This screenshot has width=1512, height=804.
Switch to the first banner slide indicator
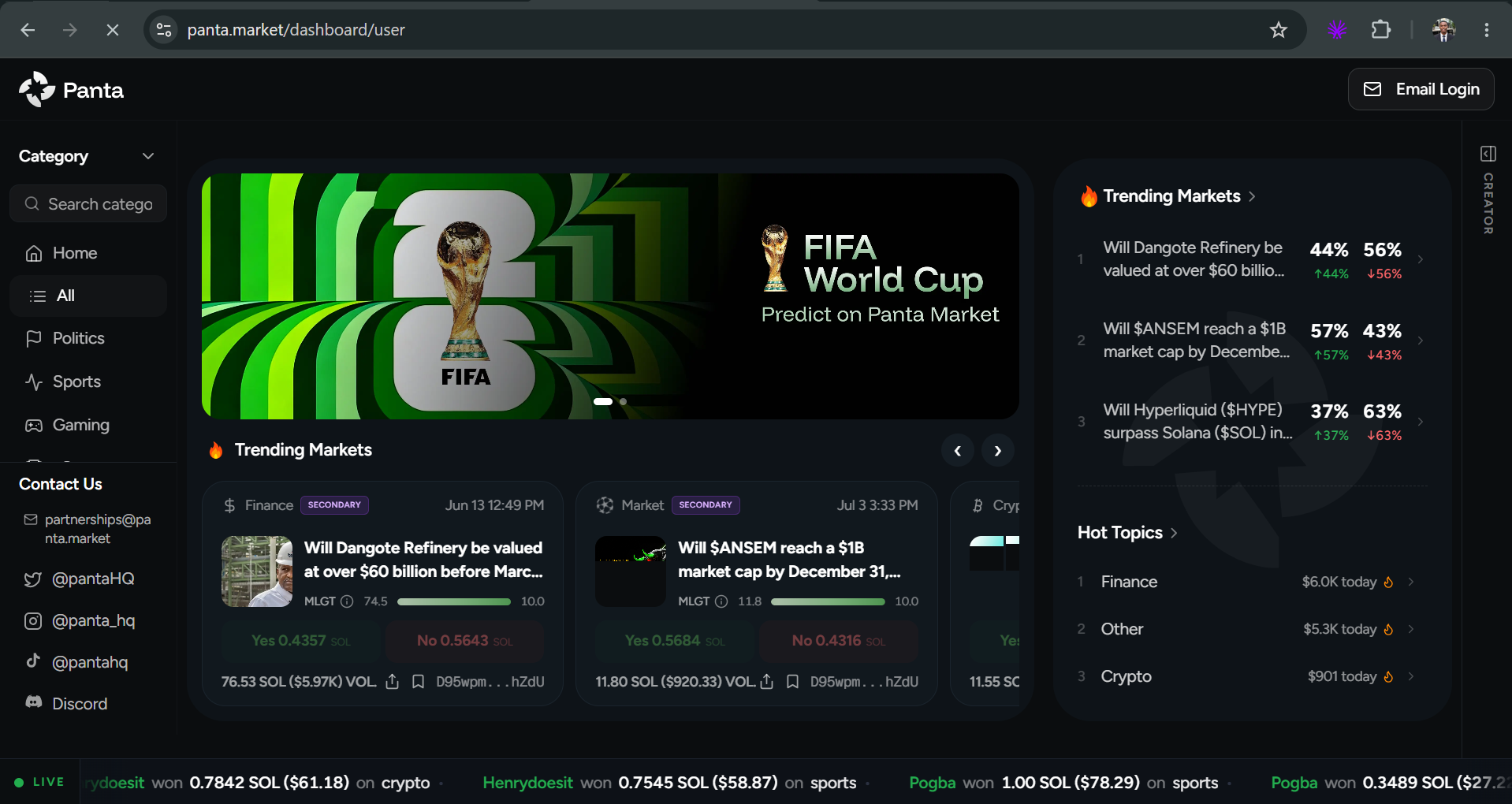pyautogui.click(x=603, y=401)
